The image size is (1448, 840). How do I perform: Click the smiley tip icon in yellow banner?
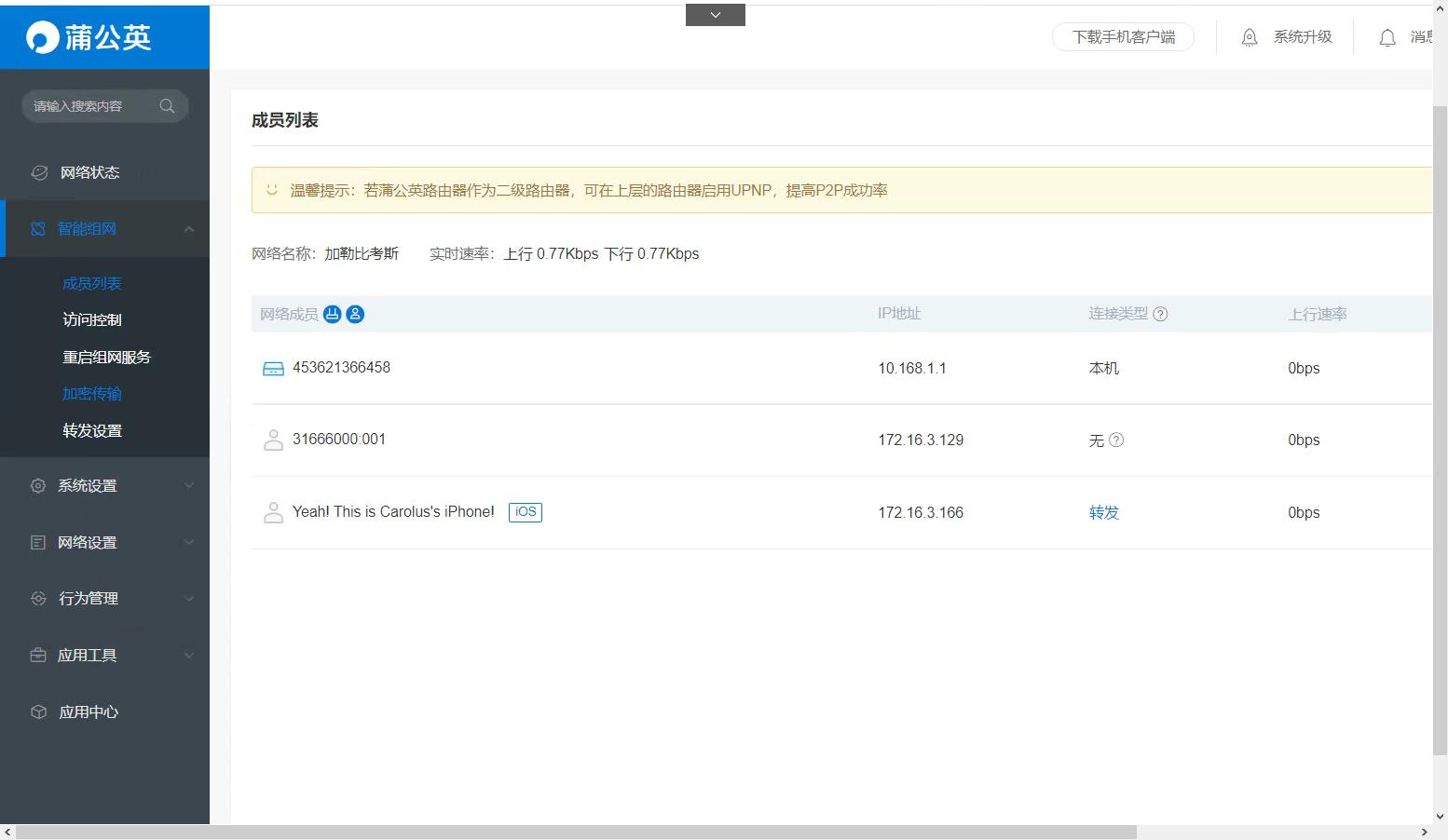271,190
